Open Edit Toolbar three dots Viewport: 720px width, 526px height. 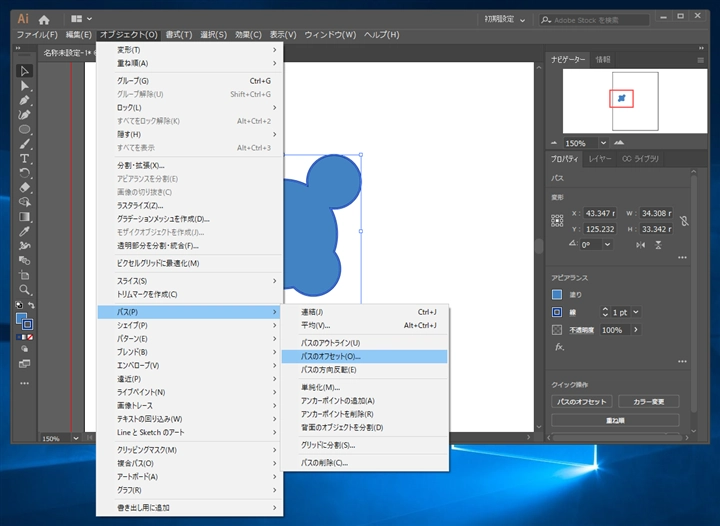coord(24,383)
